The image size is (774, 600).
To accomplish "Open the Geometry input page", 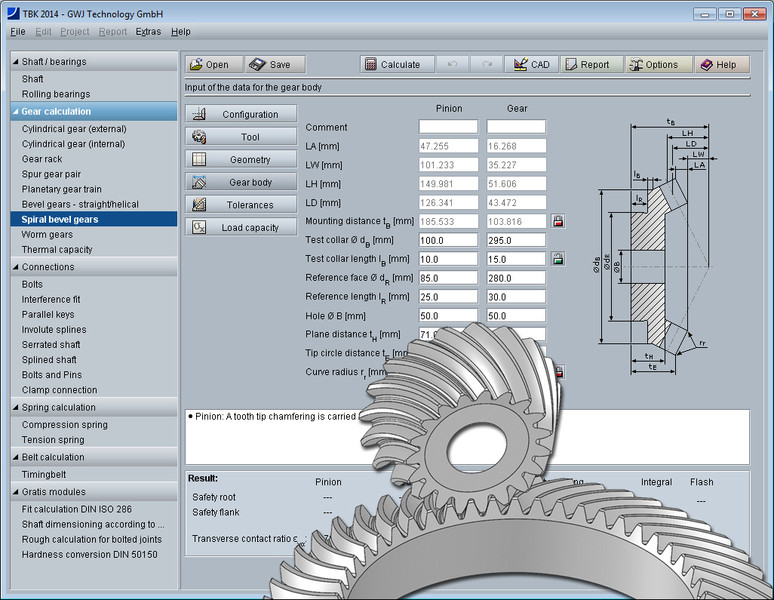I will click(241, 160).
